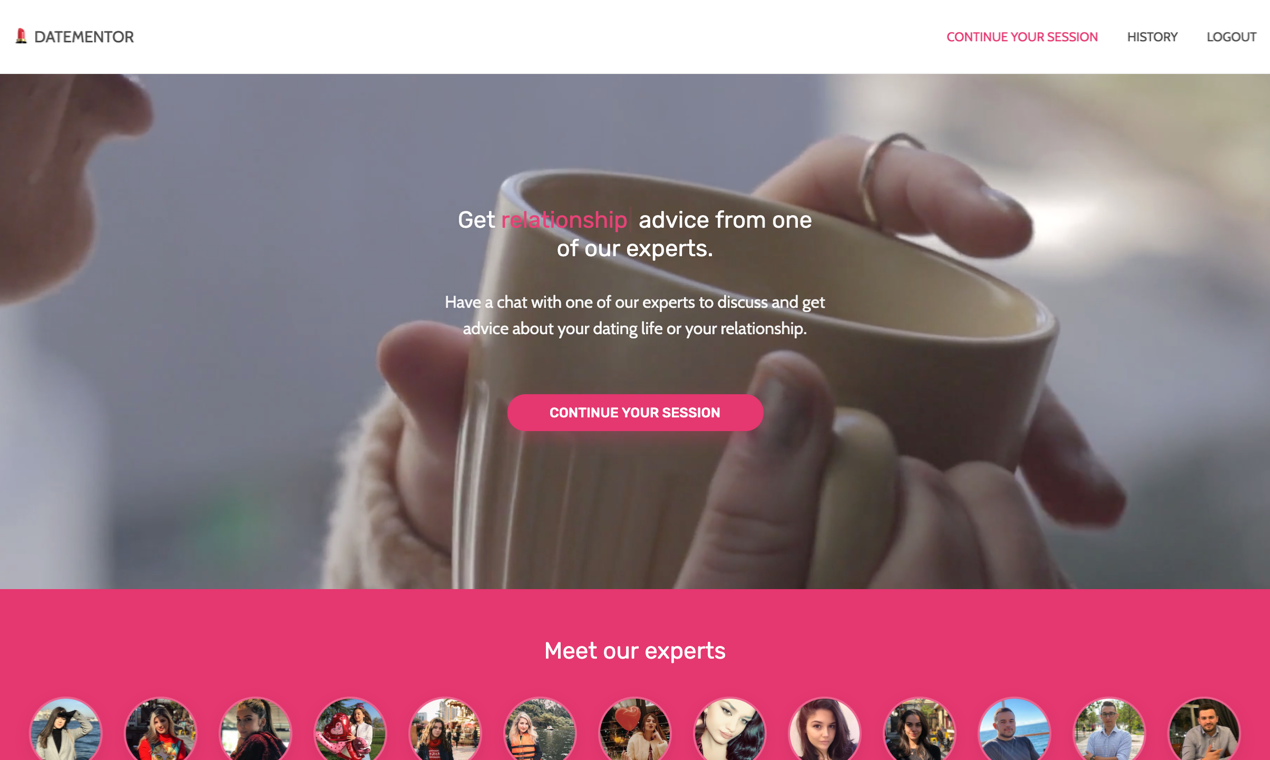Image resolution: width=1270 pixels, height=760 pixels.
Task: Choose the third expert avatar with dark scarf
Action: click(256, 730)
